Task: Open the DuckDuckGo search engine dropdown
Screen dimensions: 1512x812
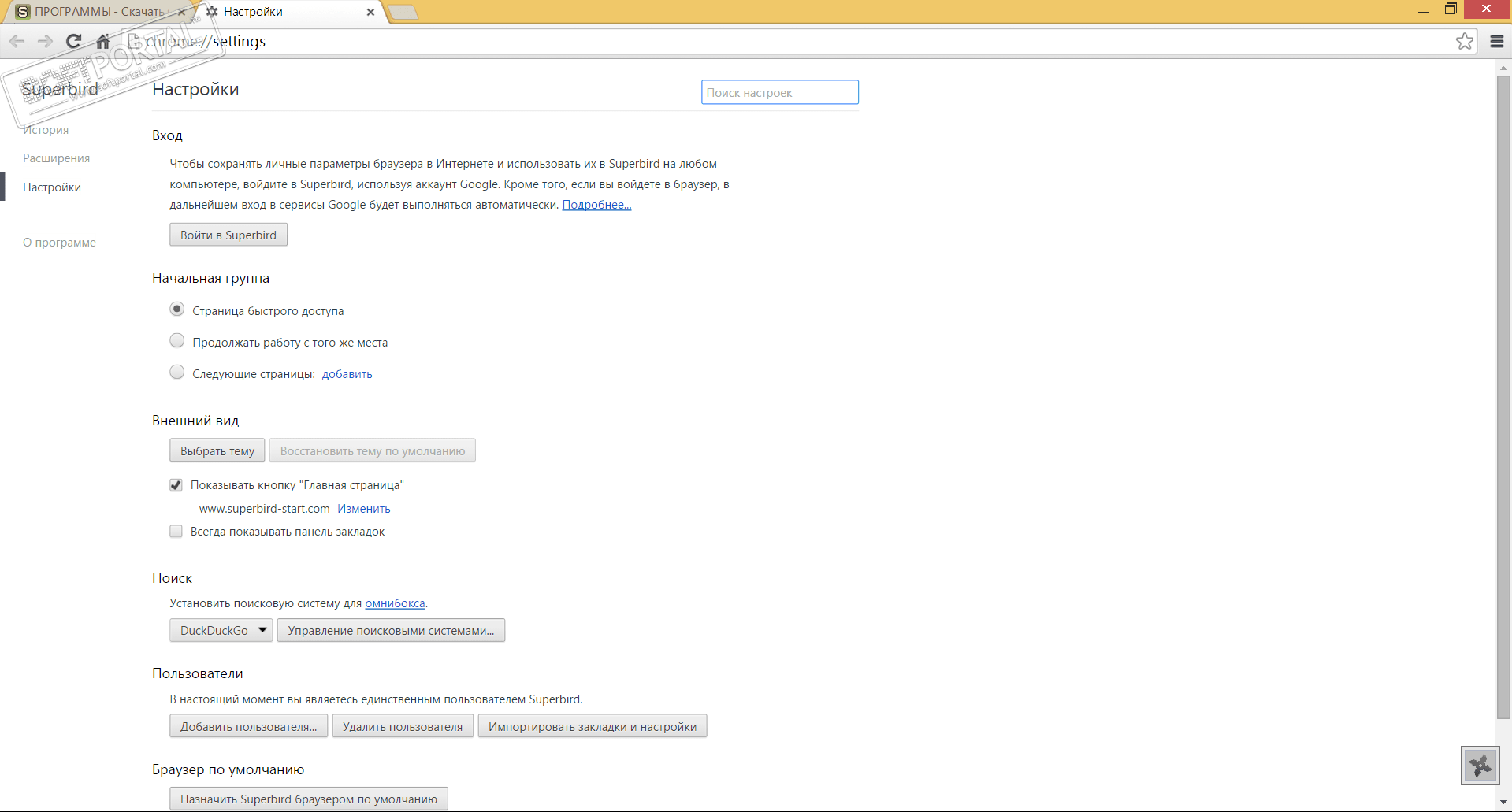Action: click(x=221, y=630)
